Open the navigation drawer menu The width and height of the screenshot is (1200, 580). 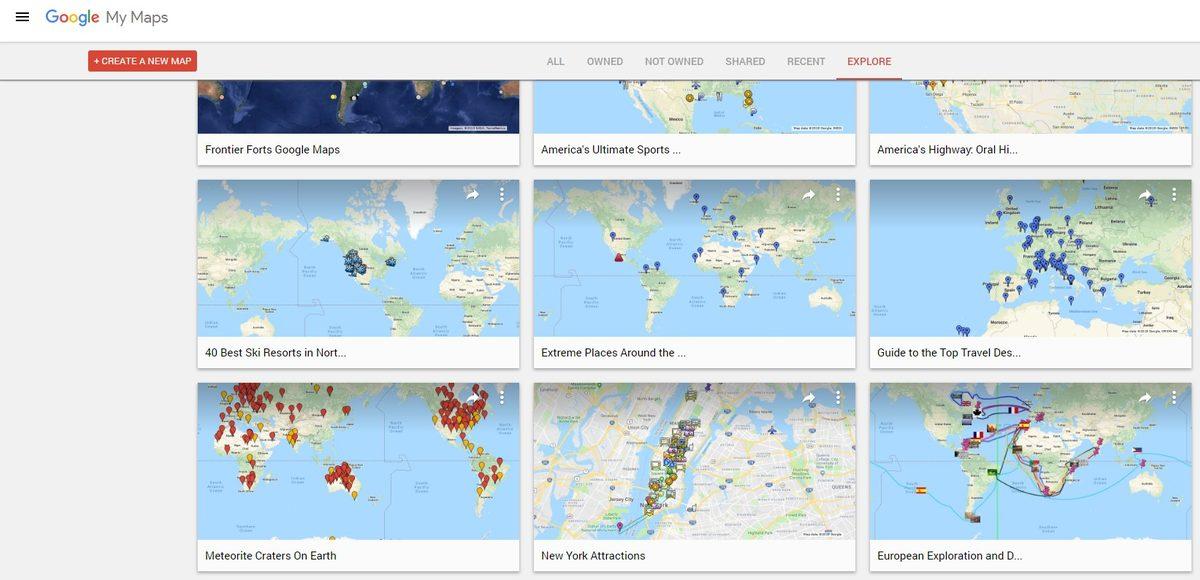pos(24,16)
